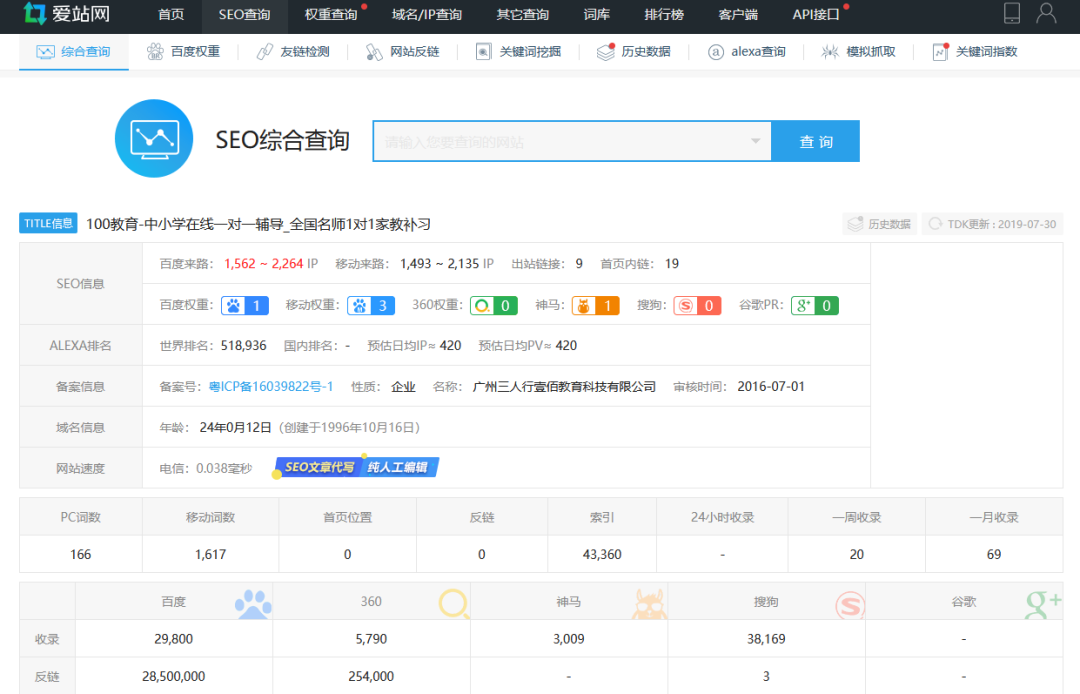Click the 神马 收录 value 3,009
1080x694 pixels.
coord(569,639)
